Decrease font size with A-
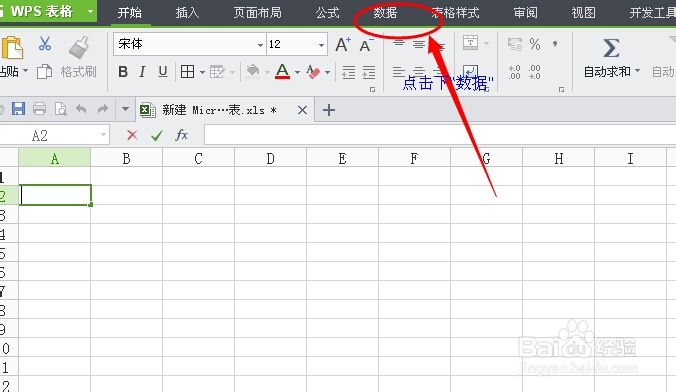Viewport: 676px width, 392px height. 366,45
